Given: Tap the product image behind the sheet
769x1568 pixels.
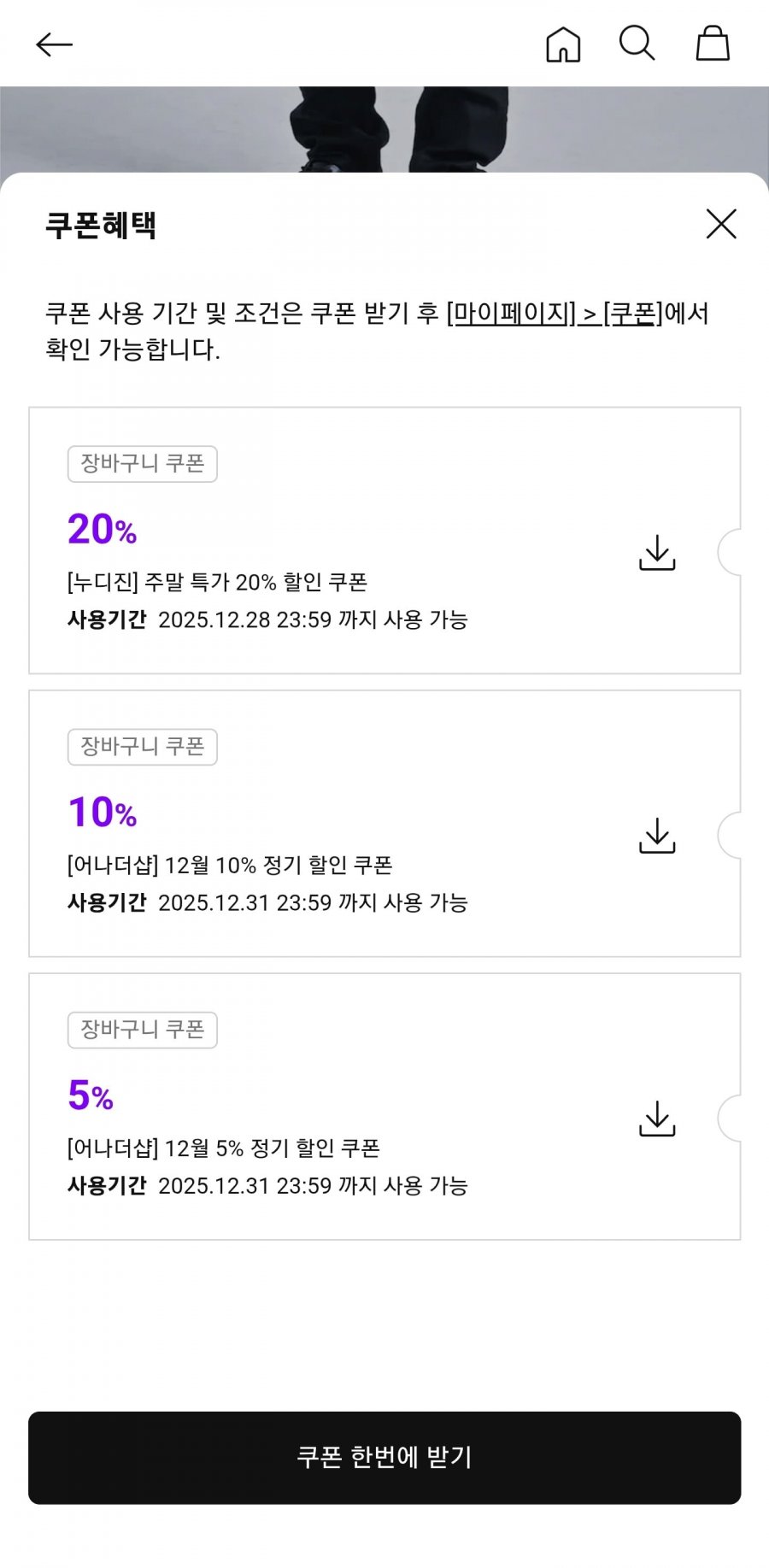Looking at the screenshot, I should click(384, 130).
